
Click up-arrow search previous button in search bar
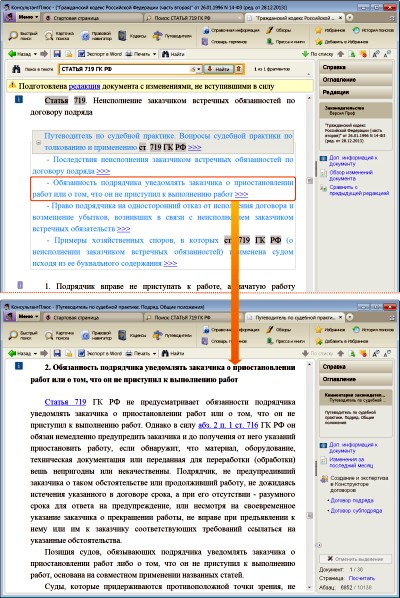coord(239,69)
